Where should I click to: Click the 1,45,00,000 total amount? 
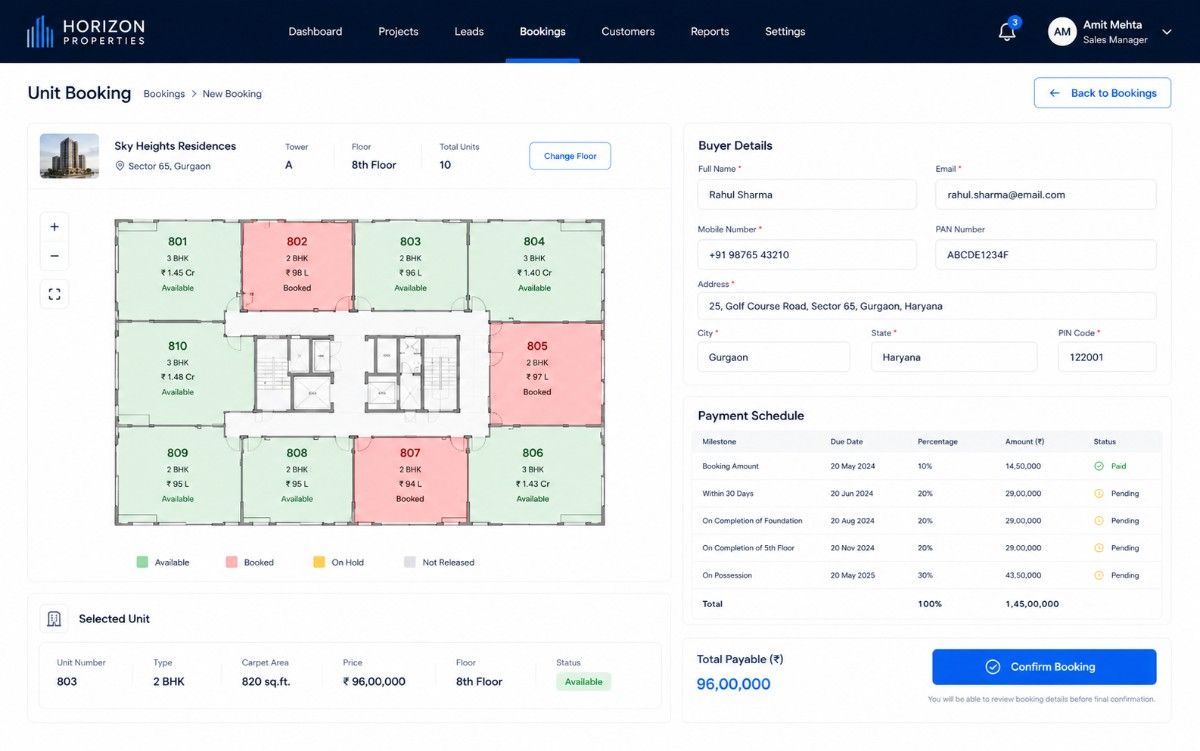pos(1032,604)
